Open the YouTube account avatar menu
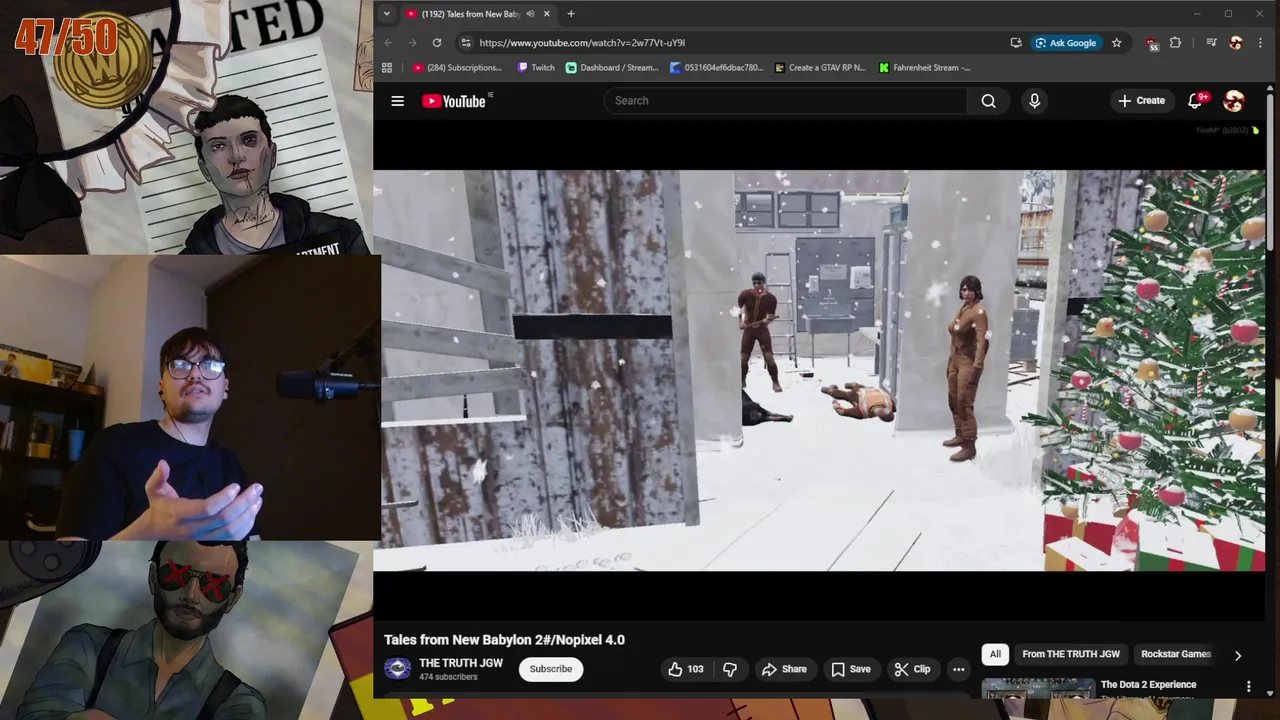This screenshot has height=720, width=1280. pyautogui.click(x=1234, y=101)
